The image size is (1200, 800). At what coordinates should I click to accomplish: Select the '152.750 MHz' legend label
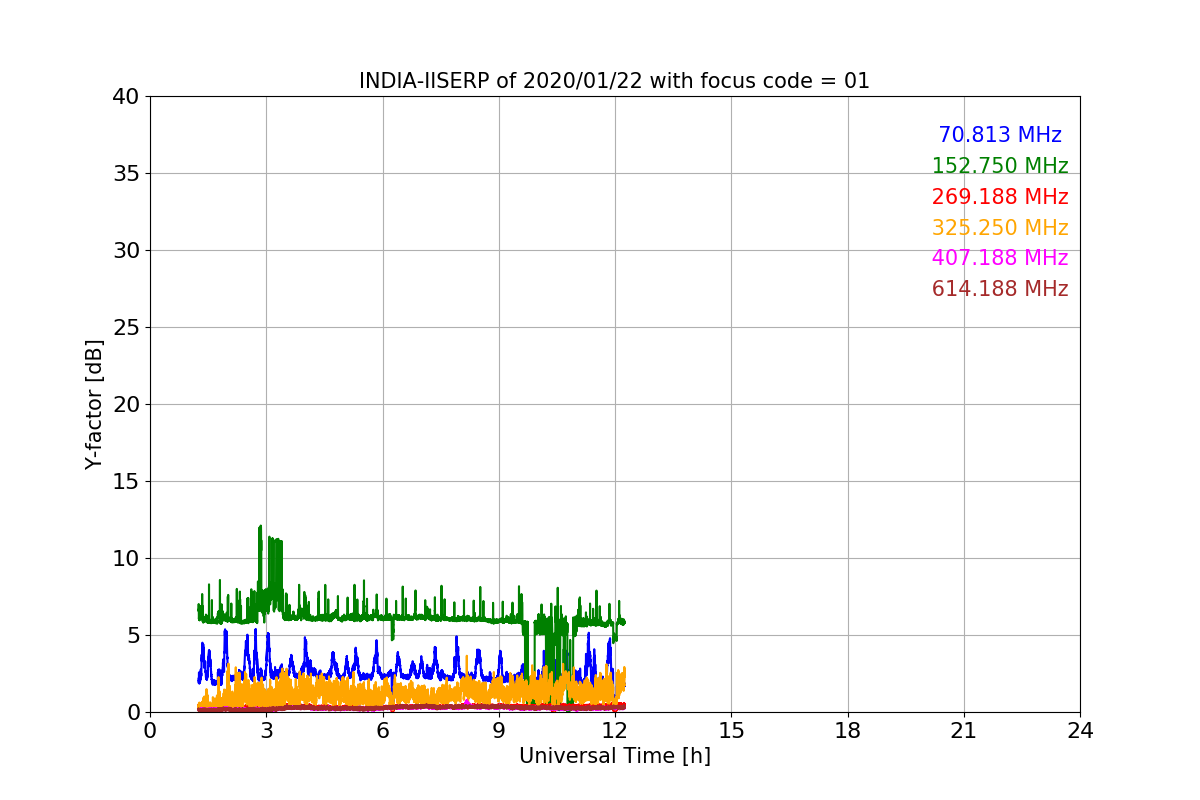pos(1000,166)
